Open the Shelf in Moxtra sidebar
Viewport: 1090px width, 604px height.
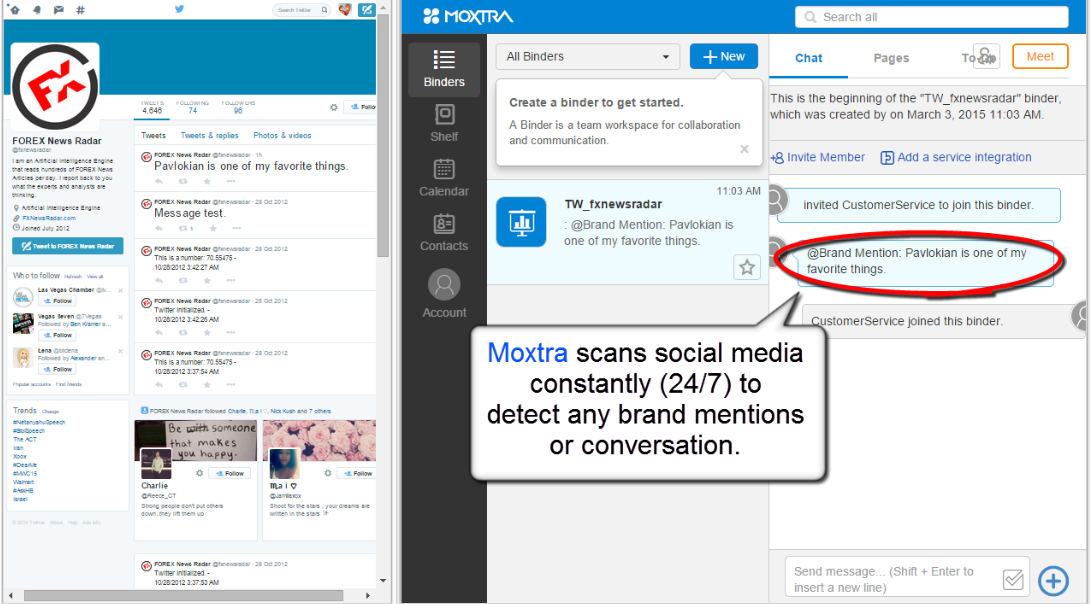tap(444, 123)
